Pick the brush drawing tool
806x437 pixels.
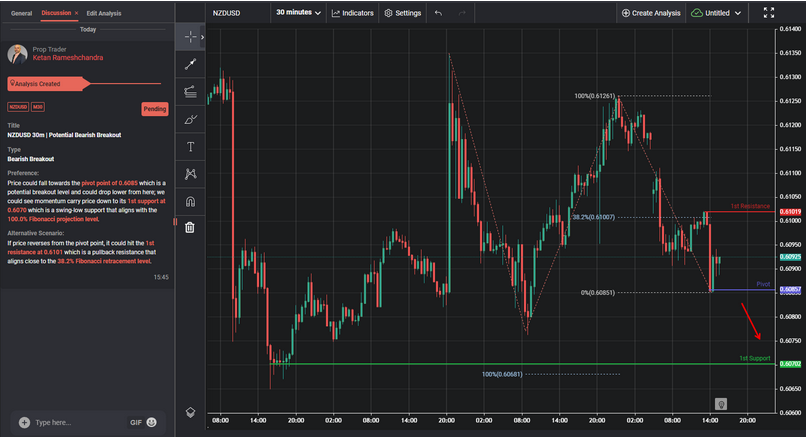pyautogui.click(x=190, y=119)
